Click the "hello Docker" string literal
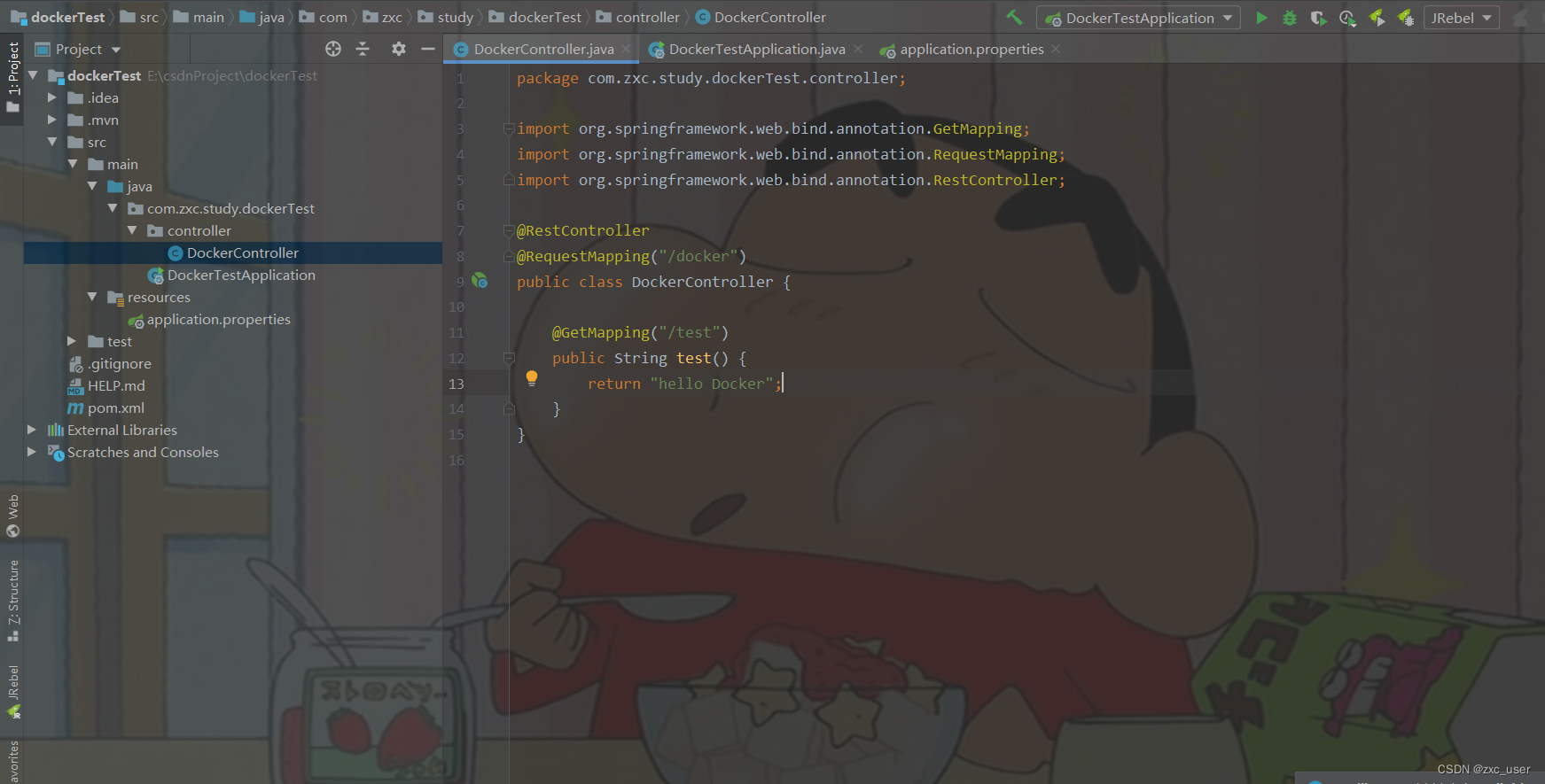 (711, 384)
